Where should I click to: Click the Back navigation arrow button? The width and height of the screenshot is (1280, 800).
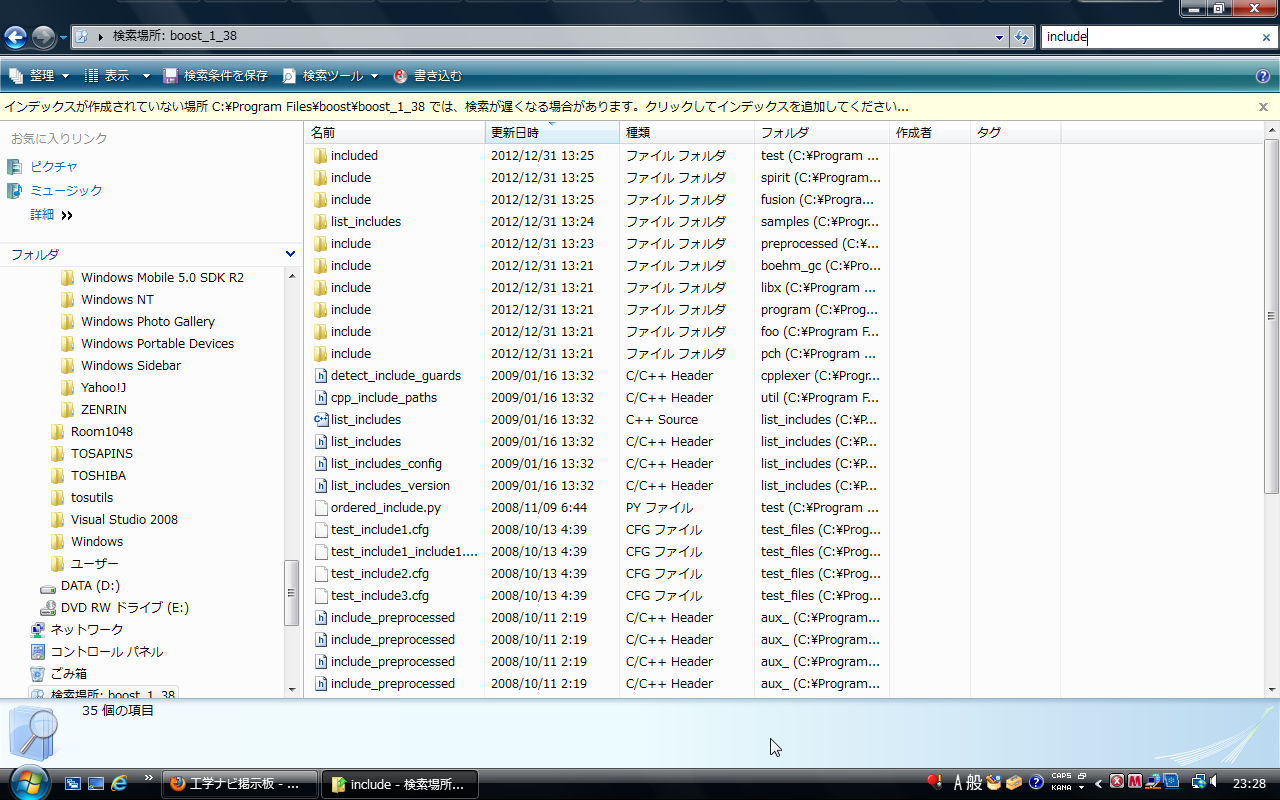[x=15, y=38]
